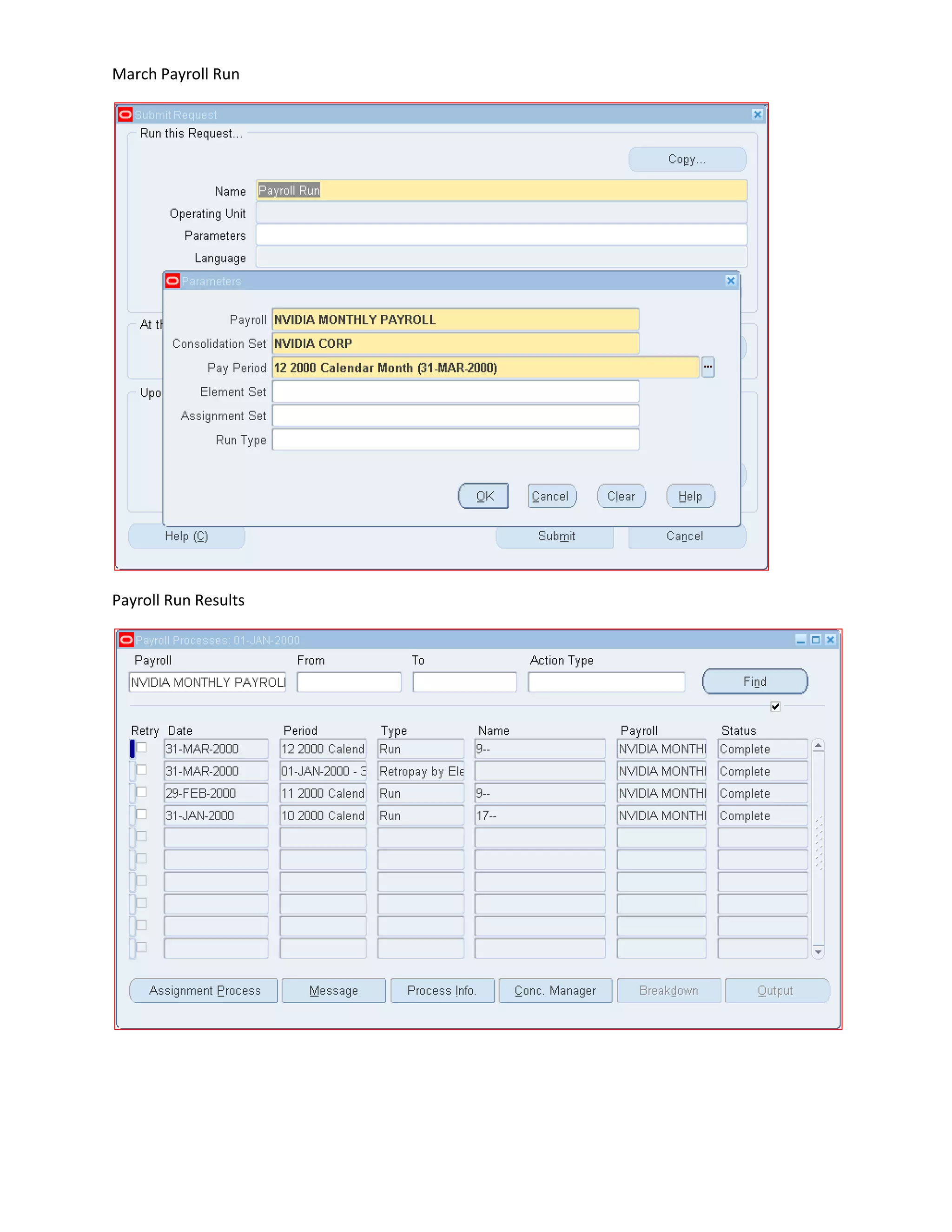
Task: Minimize the Payroll Processes window
Action: pos(800,640)
